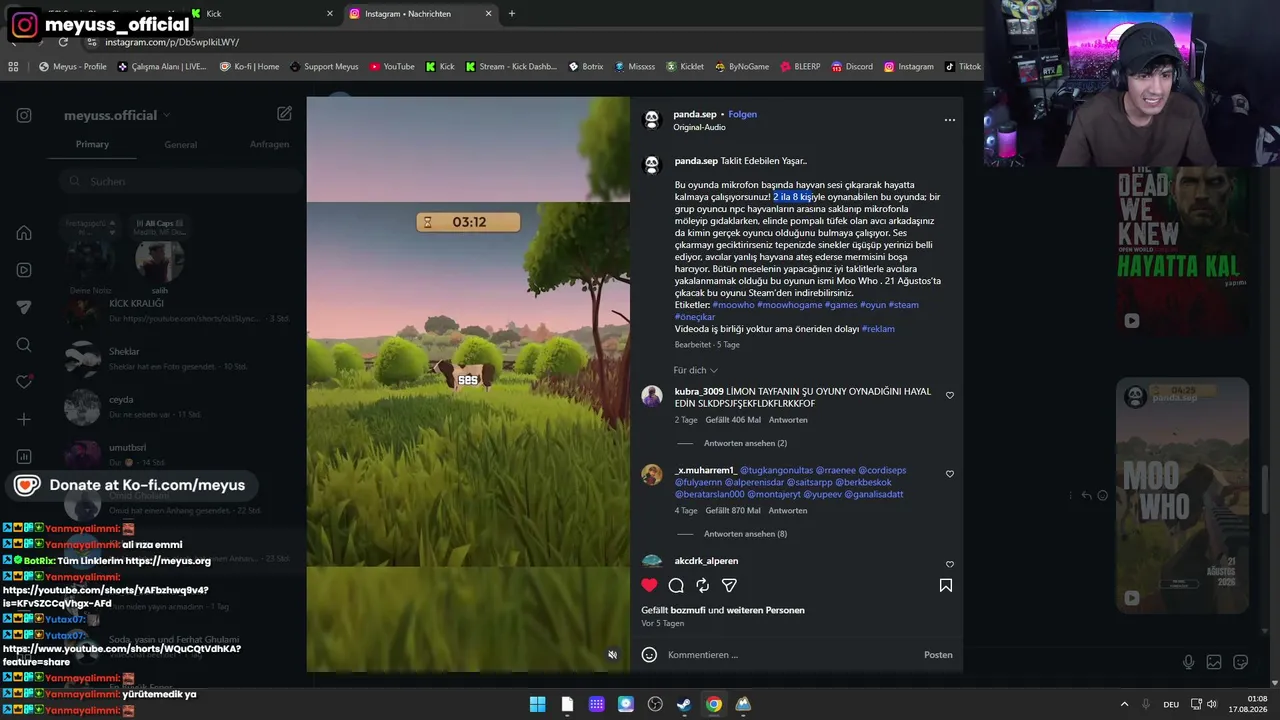Open the Chrome apps grid in bookmarks bar
The image size is (1280, 720).
(x=13, y=67)
